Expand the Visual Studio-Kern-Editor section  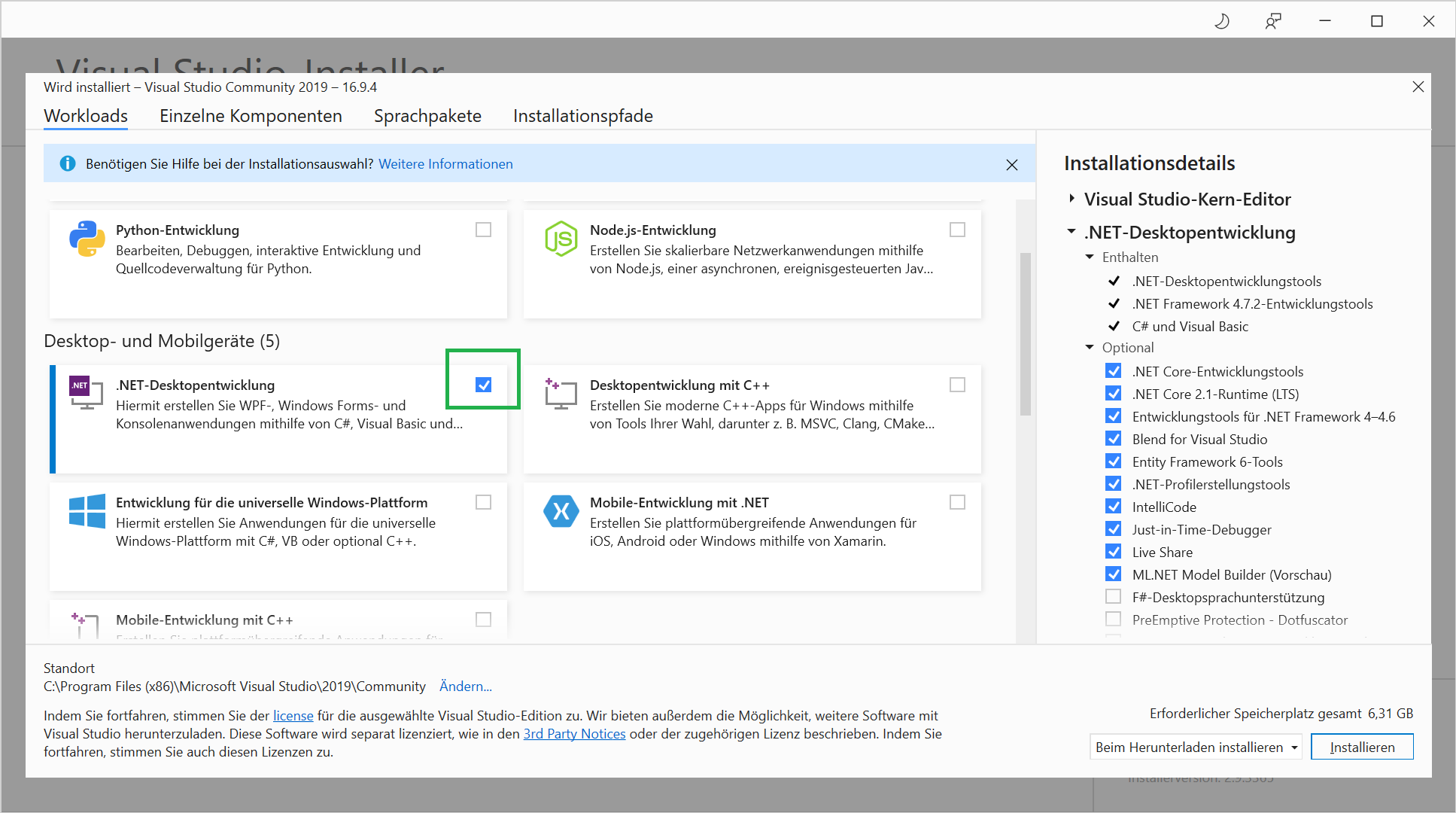[x=1071, y=199]
